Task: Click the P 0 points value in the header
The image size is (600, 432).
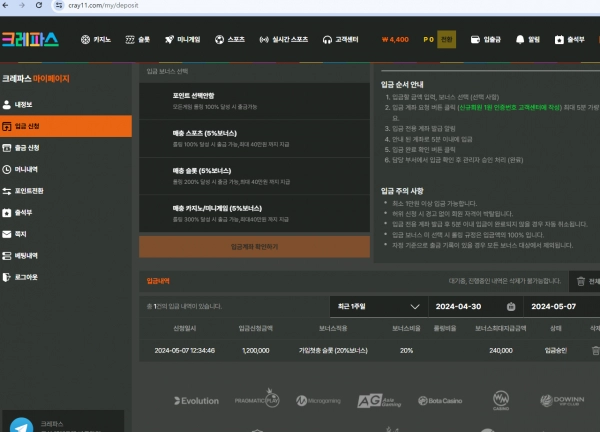Action: [428, 39]
